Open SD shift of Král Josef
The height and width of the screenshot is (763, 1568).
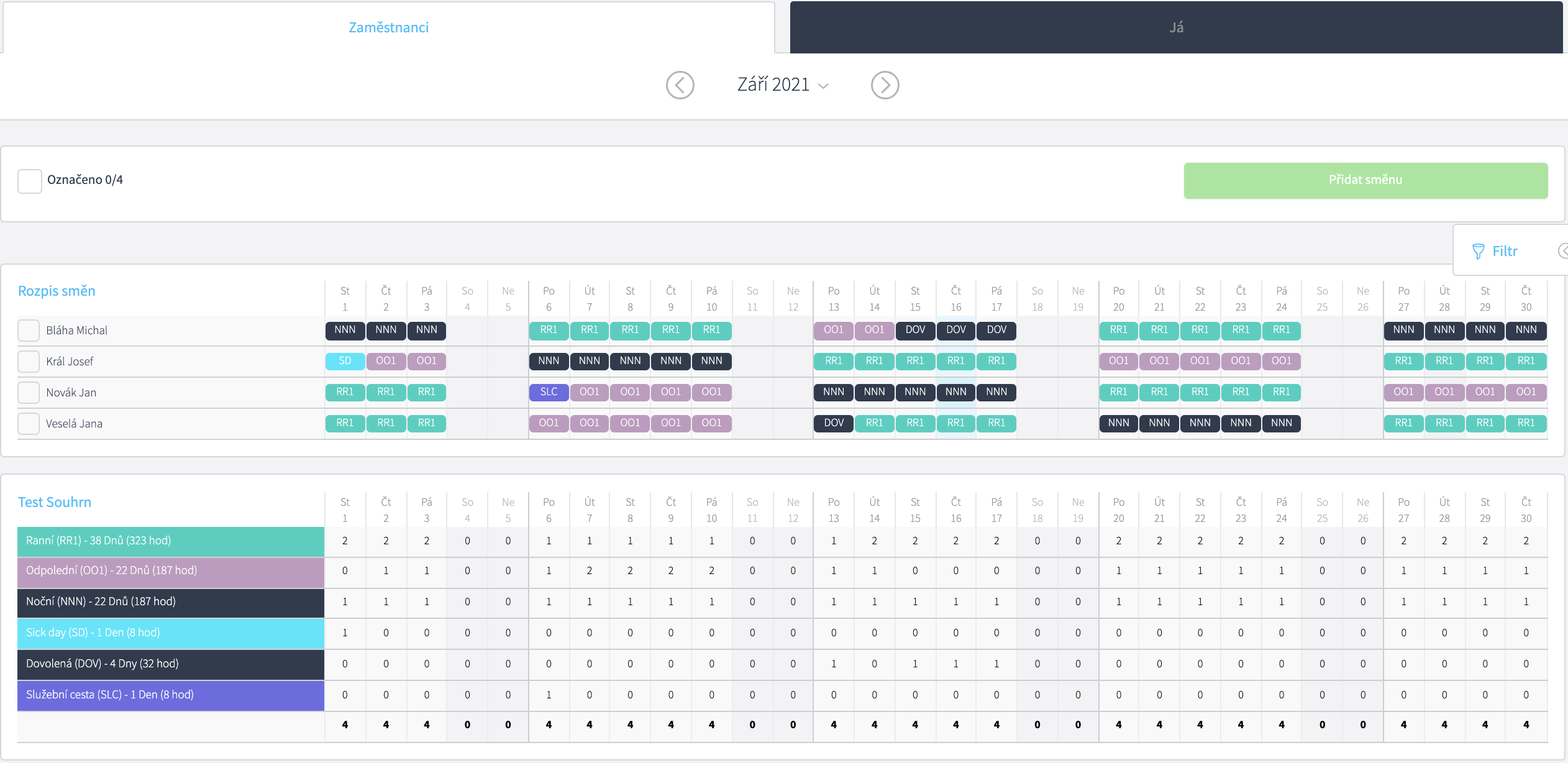(345, 361)
